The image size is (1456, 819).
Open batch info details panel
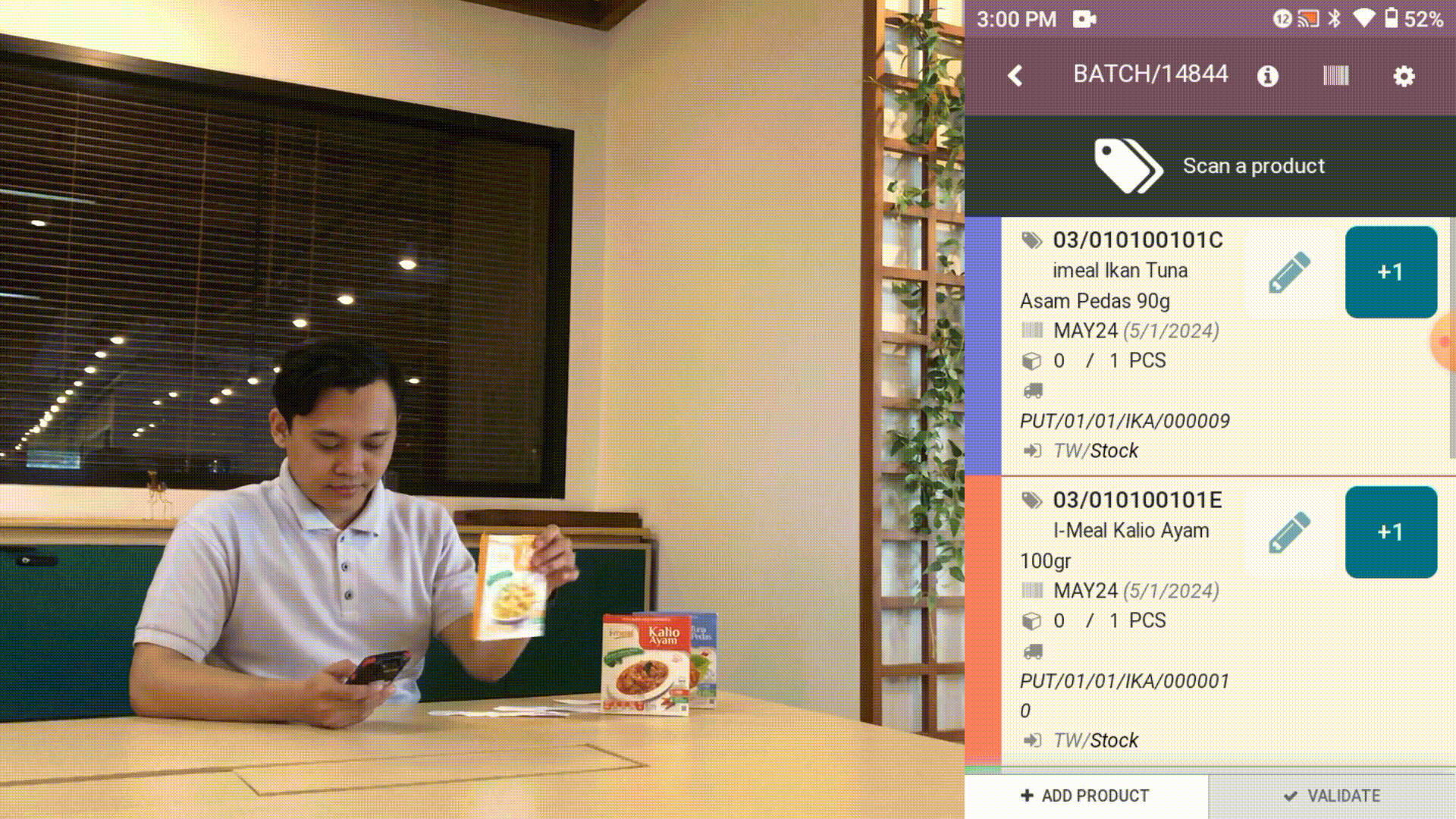1267,75
